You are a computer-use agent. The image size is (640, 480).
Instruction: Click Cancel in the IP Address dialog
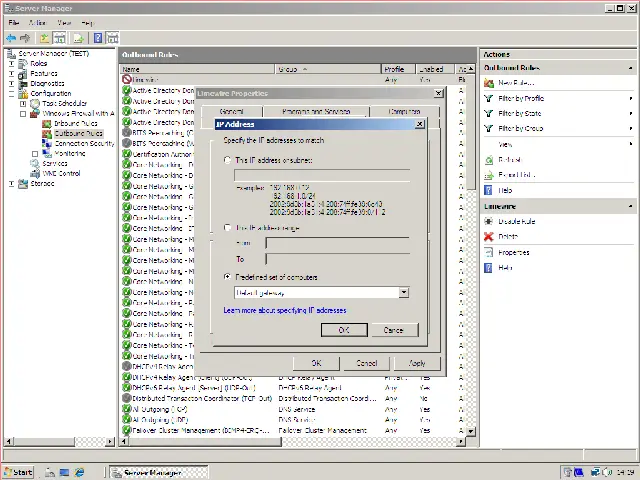[x=394, y=330]
